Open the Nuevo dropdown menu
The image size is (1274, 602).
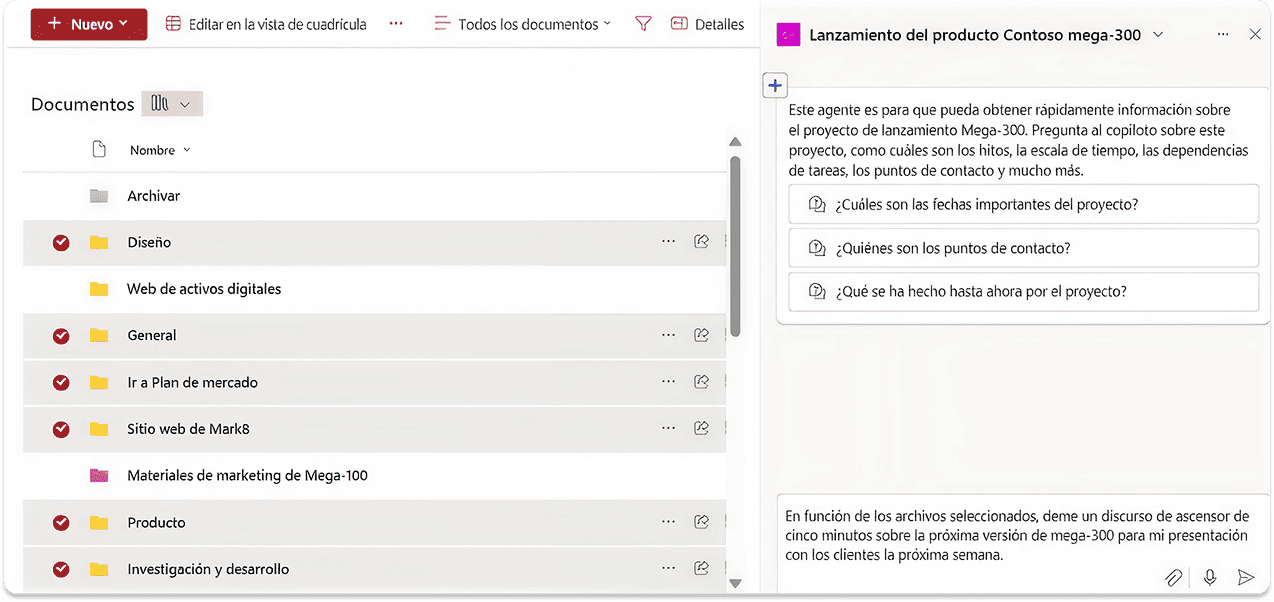coord(89,23)
